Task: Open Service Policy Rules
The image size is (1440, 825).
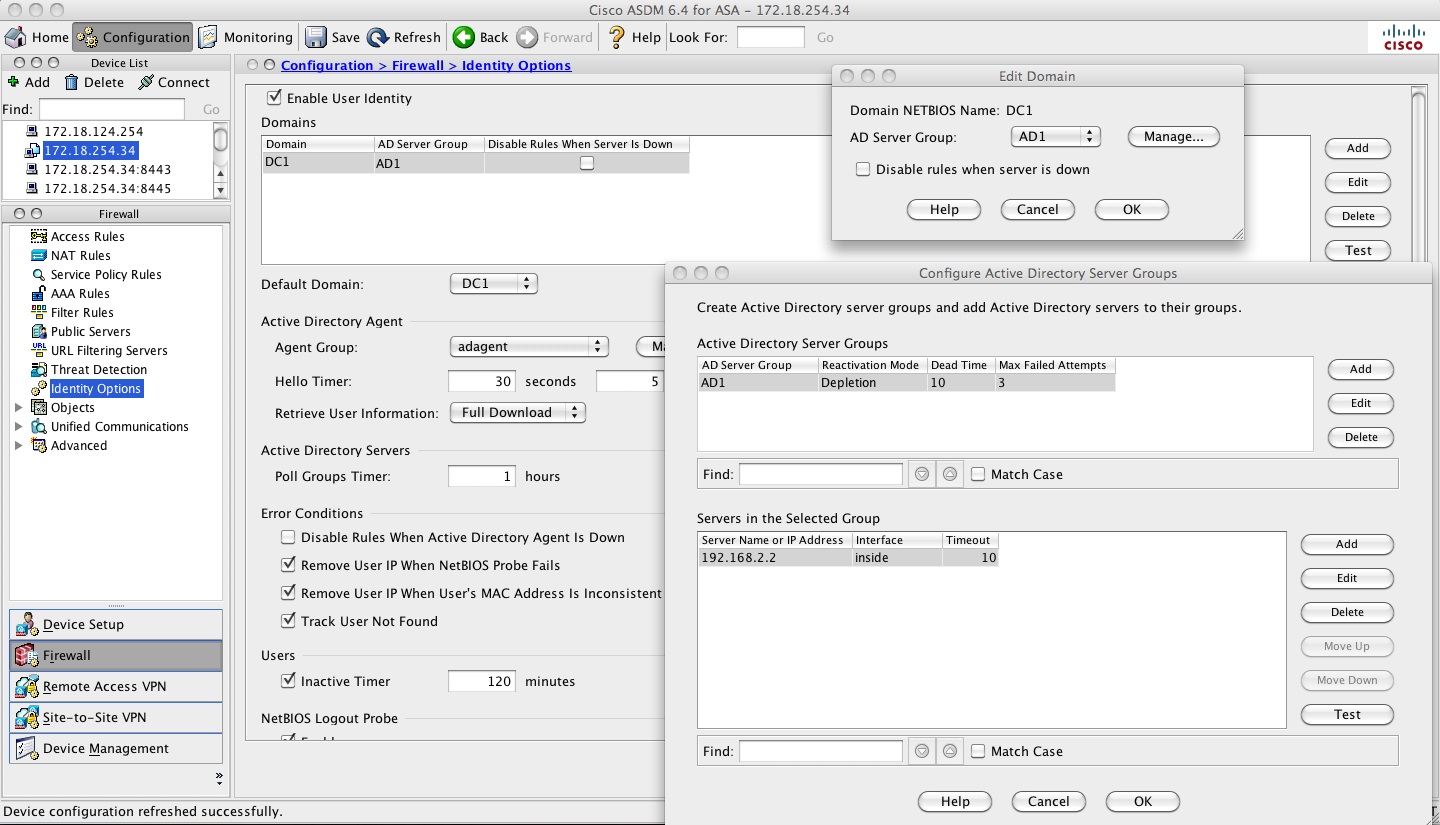Action: coord(96,275)
